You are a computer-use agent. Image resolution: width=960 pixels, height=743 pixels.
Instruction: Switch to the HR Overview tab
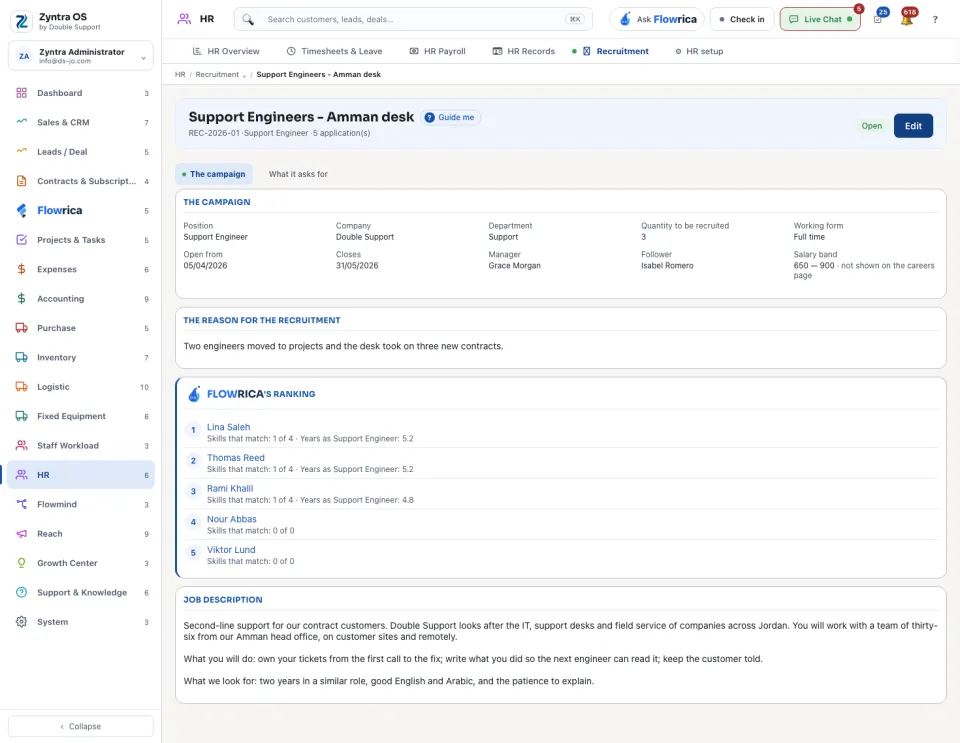pos(226,51)
